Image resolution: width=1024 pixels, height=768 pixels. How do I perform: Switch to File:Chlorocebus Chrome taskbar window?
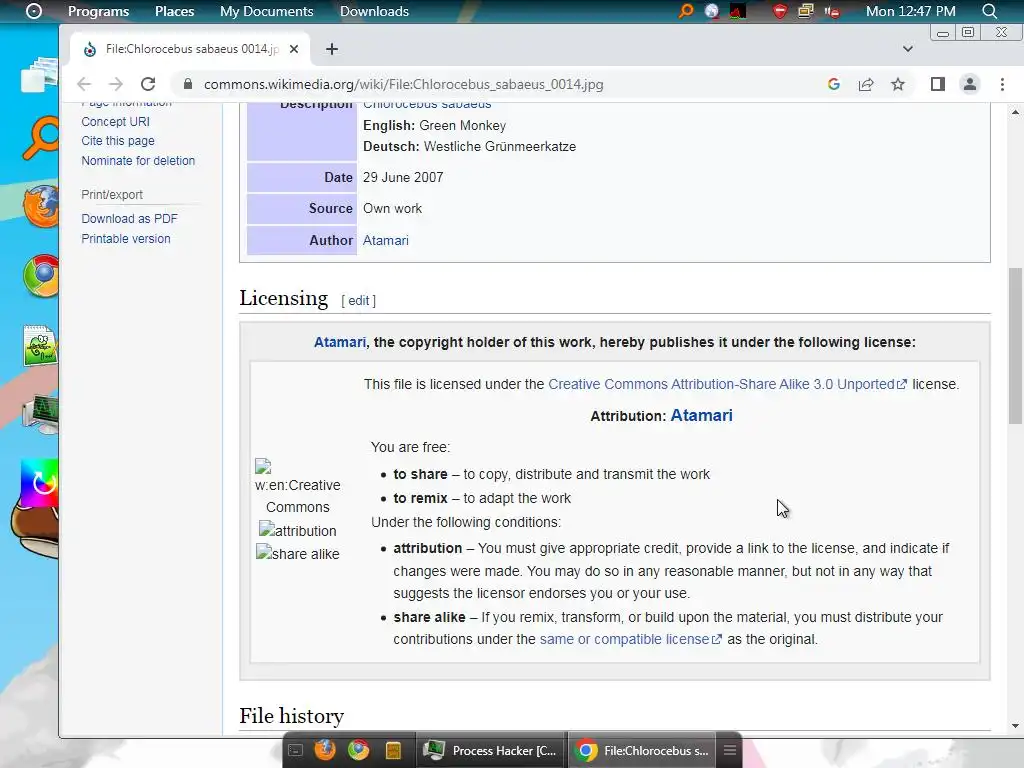(643, 750)
